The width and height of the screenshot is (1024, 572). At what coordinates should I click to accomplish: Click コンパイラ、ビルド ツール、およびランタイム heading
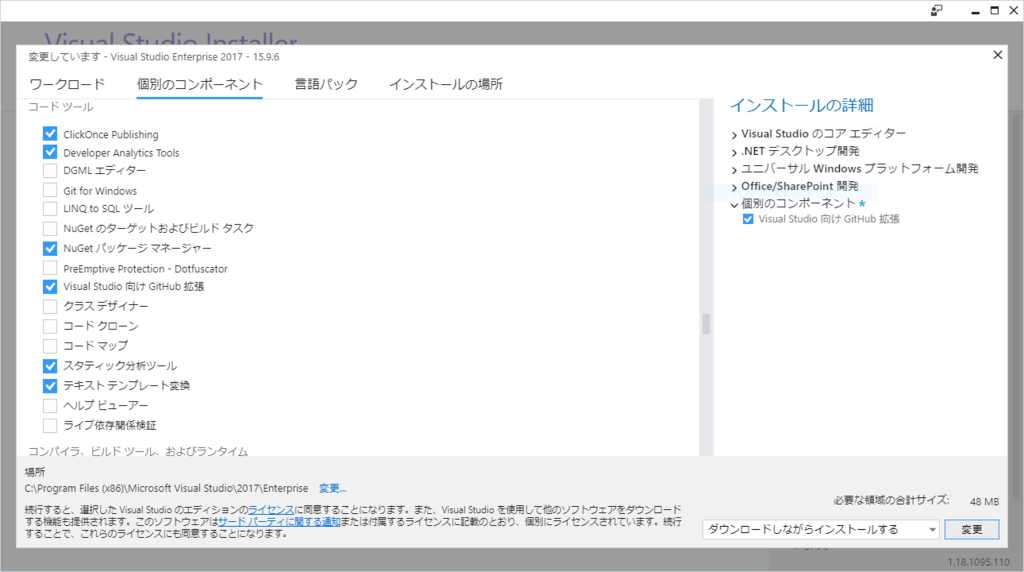click(138, 451)
